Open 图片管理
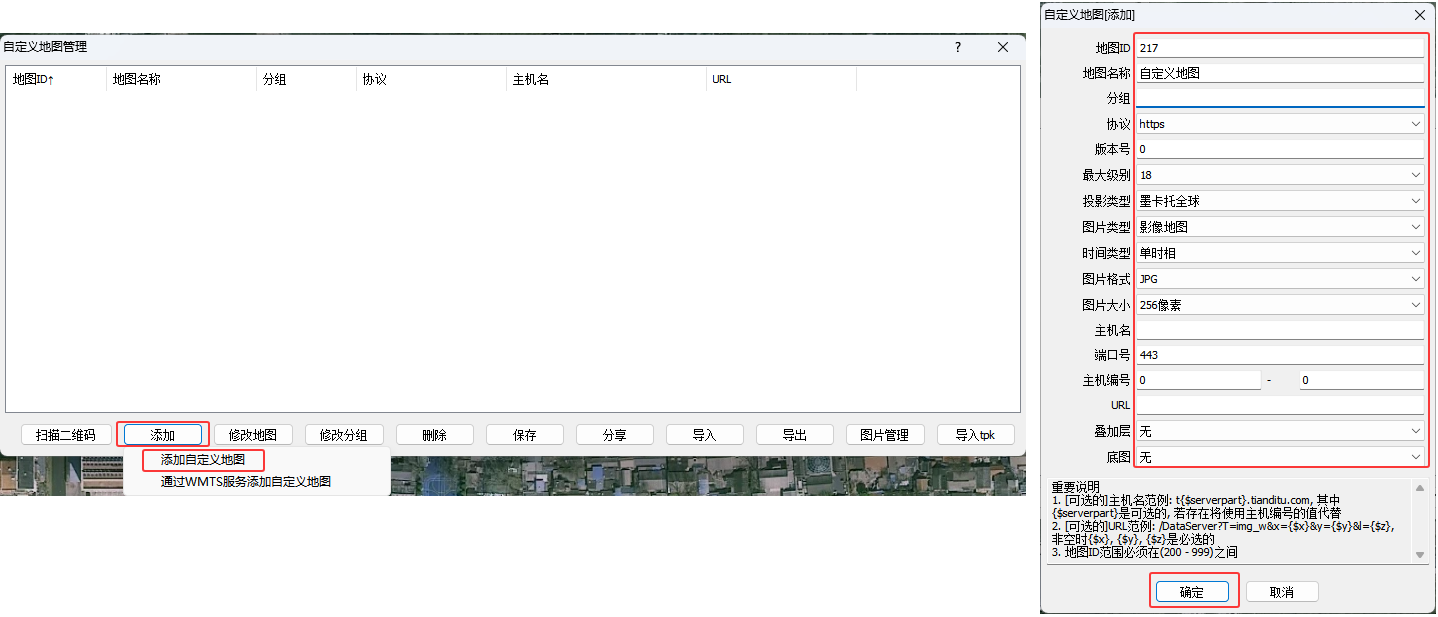The image size is (1438, 617). [x=885, y=435]
